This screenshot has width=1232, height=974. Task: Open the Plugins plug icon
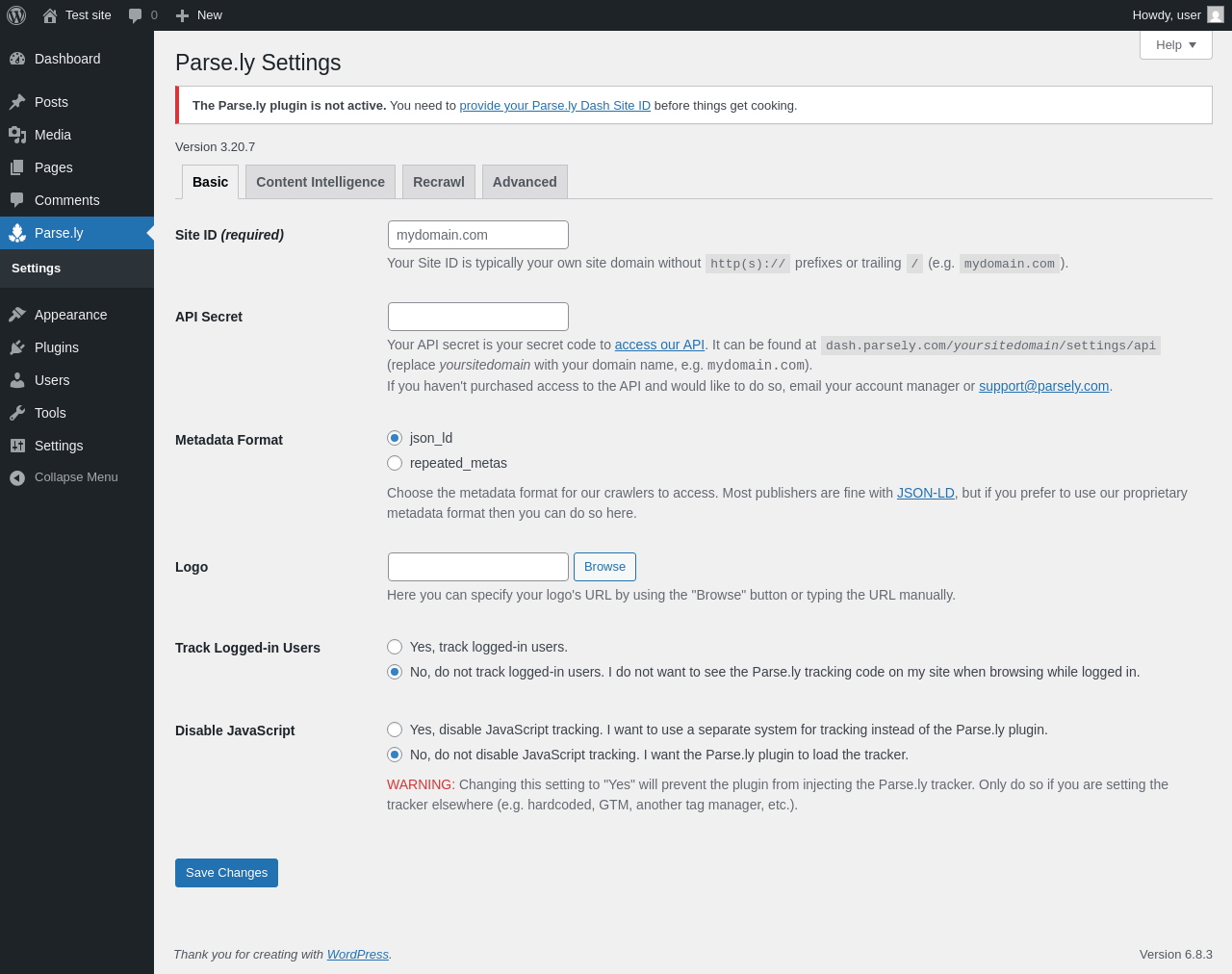(17, 347)
